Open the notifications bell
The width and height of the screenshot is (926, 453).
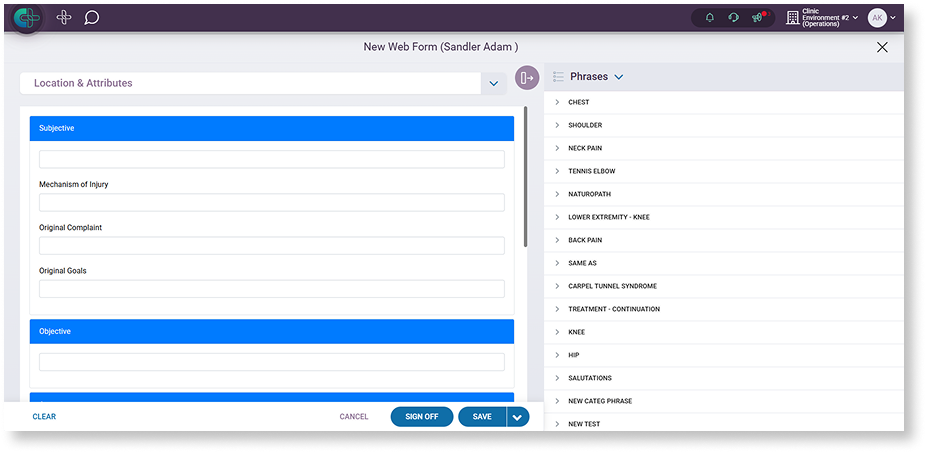tap(709, 18)
